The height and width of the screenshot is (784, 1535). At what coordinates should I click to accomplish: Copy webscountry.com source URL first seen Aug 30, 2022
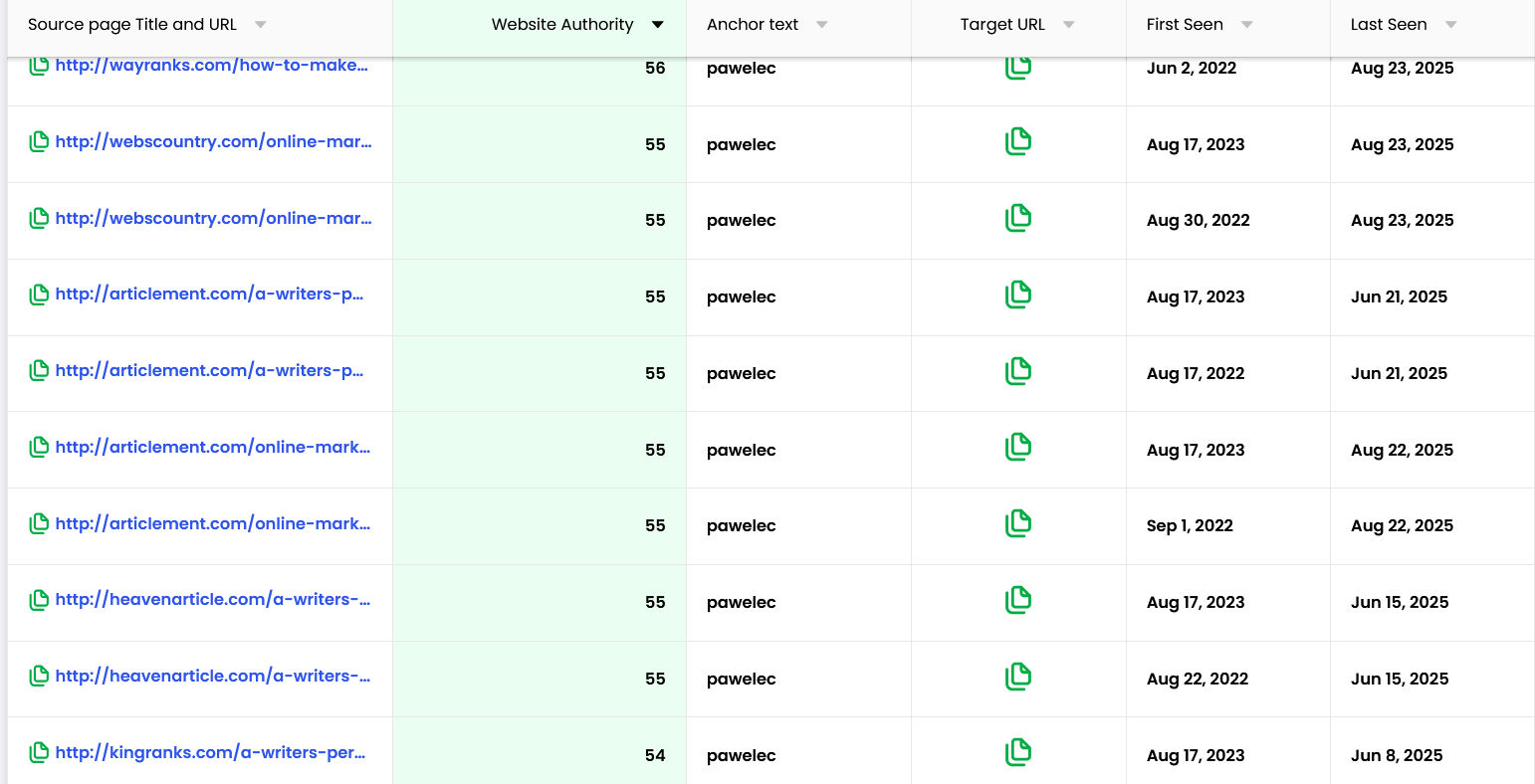pos(39,219)
